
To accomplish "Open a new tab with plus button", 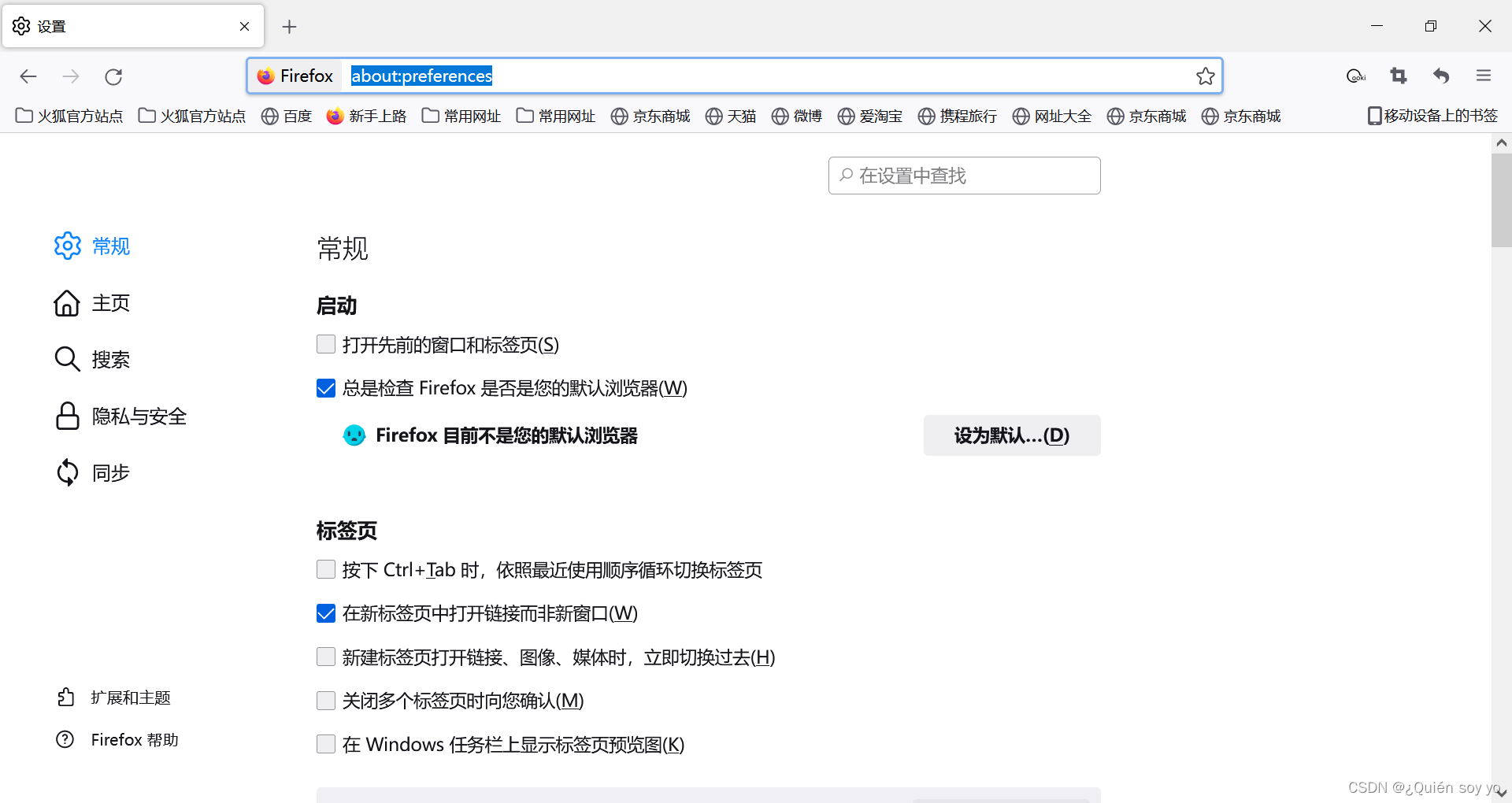I will coord(289,27).
